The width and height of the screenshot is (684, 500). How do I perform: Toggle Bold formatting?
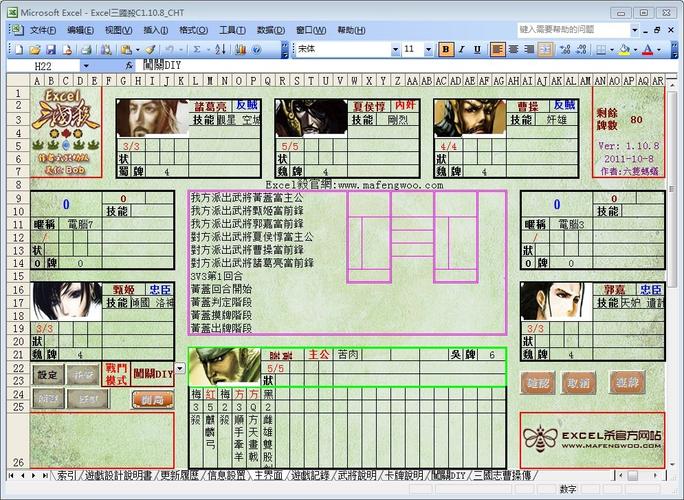(x=445, y=48)
